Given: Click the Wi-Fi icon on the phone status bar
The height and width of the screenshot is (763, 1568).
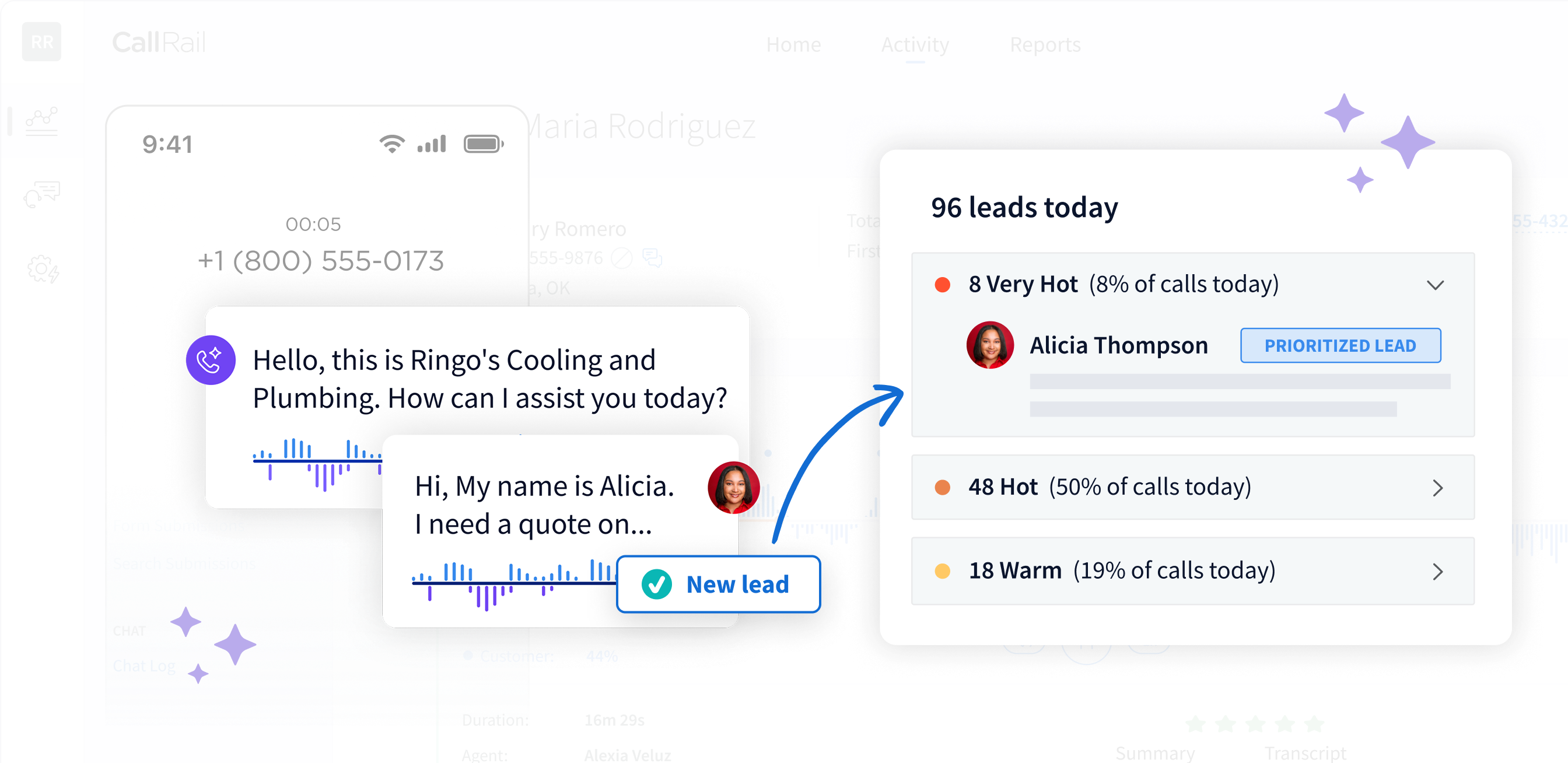Looking at the screenshot, I should pyautogui.click(x=391, y=143).
